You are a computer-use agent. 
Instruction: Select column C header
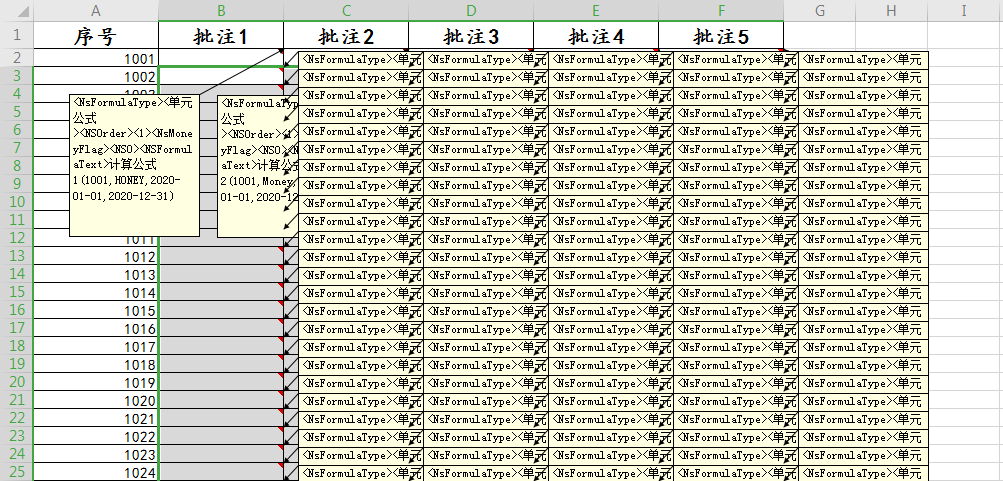click(346, 10)
